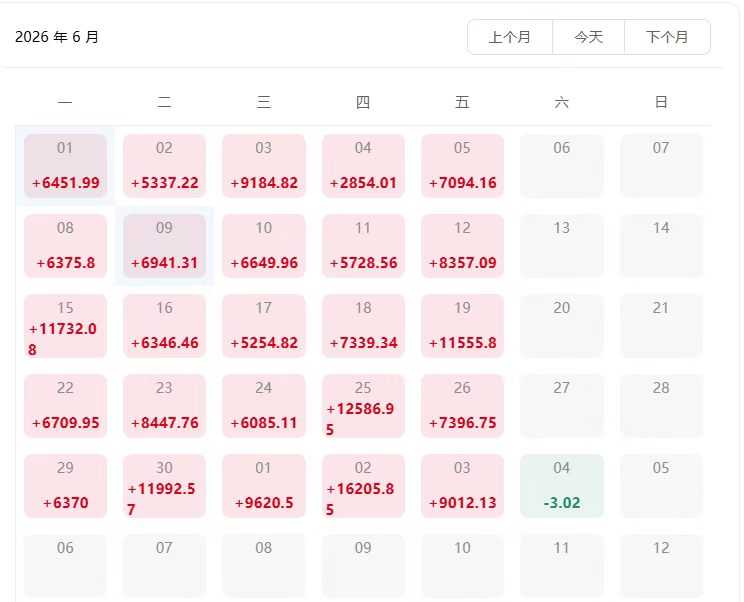
Task: Select green cell showing -3.02
Action: click(x=562, y=486)
